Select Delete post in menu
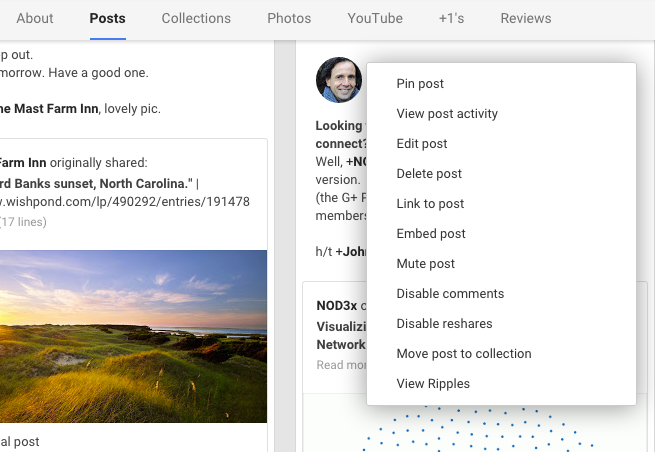 [501, 174]
